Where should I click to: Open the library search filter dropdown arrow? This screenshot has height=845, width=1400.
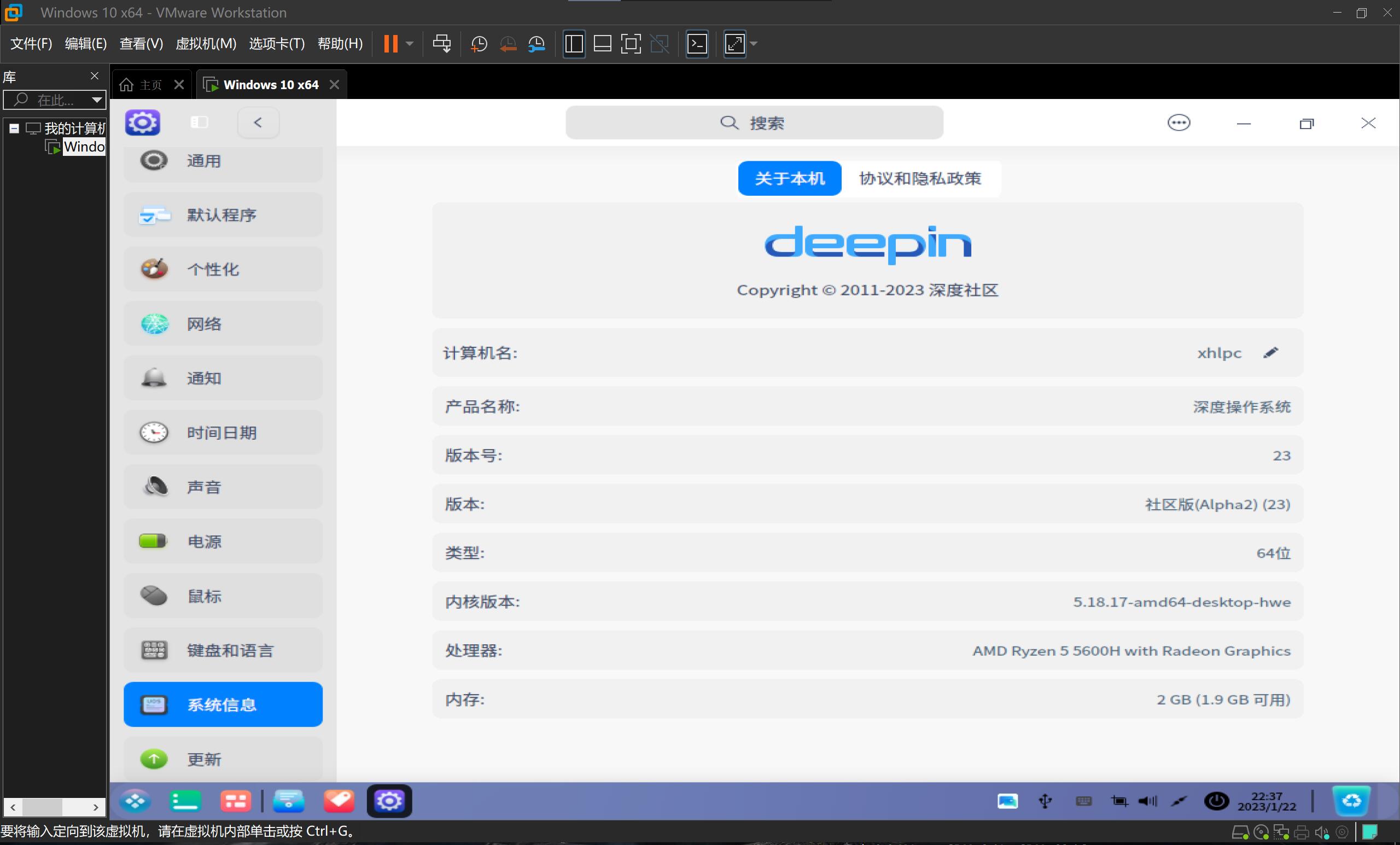97,100
